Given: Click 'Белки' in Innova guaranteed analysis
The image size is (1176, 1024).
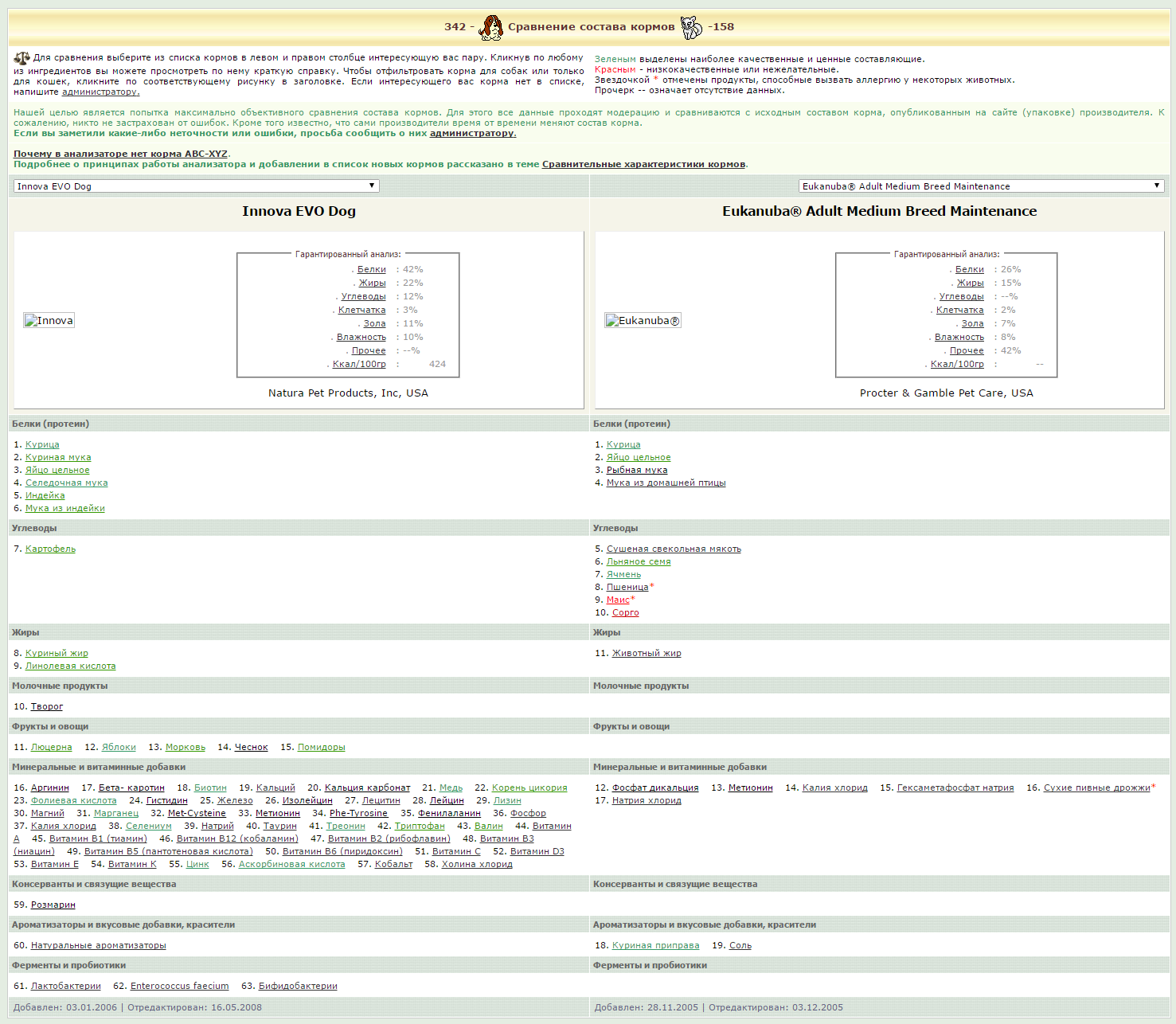Looking at the screenshot, I should click(371, 270).
